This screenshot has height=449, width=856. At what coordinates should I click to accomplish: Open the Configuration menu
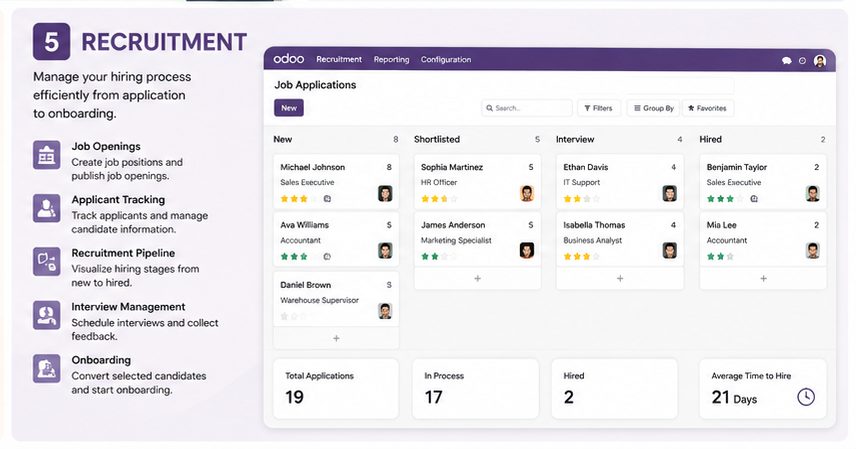tap(445, 60)
